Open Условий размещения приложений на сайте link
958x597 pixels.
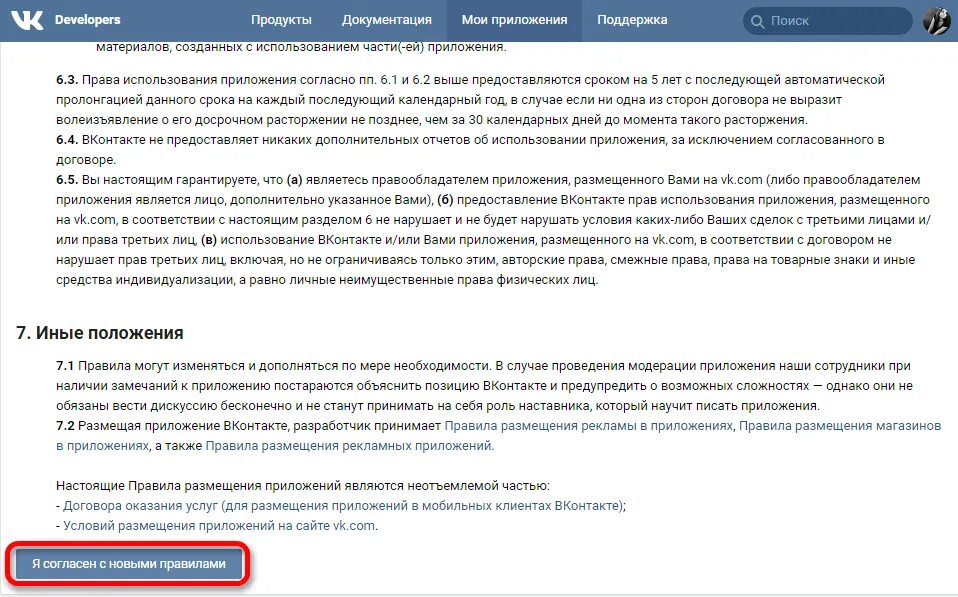pos(220,526)
